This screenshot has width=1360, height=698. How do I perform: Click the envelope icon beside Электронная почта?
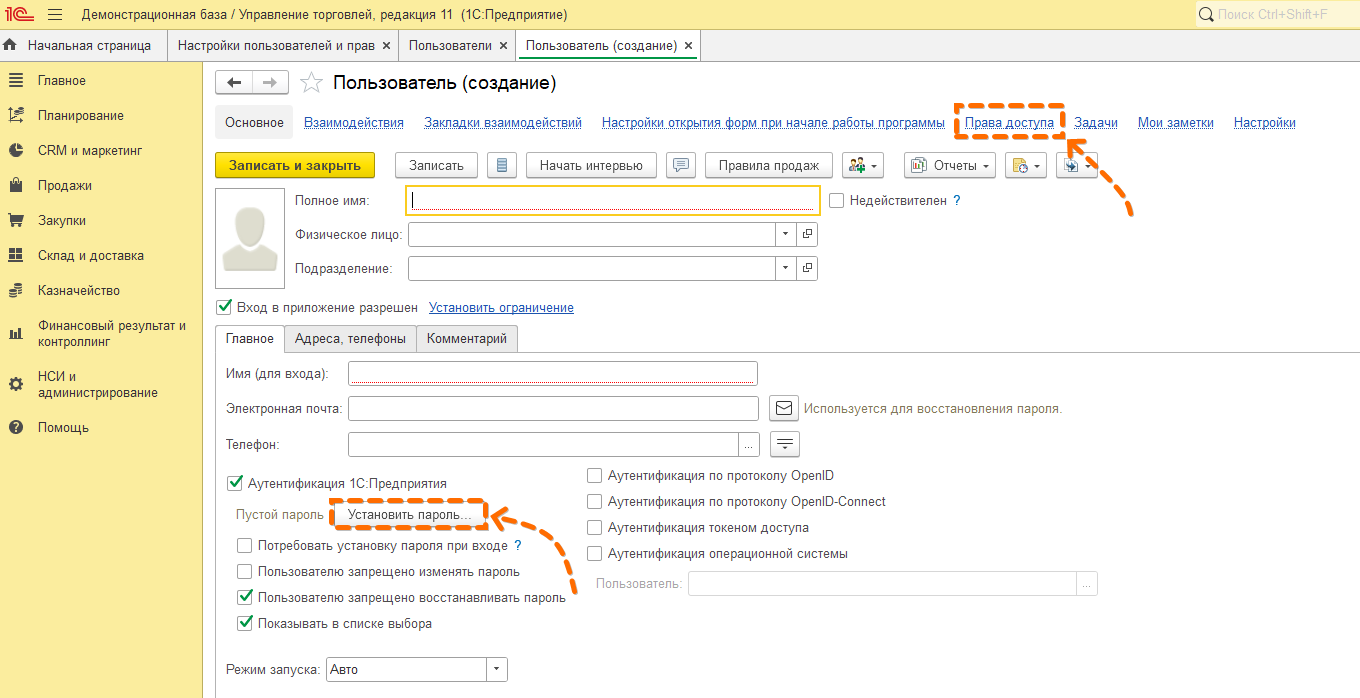tap(784, 408)
